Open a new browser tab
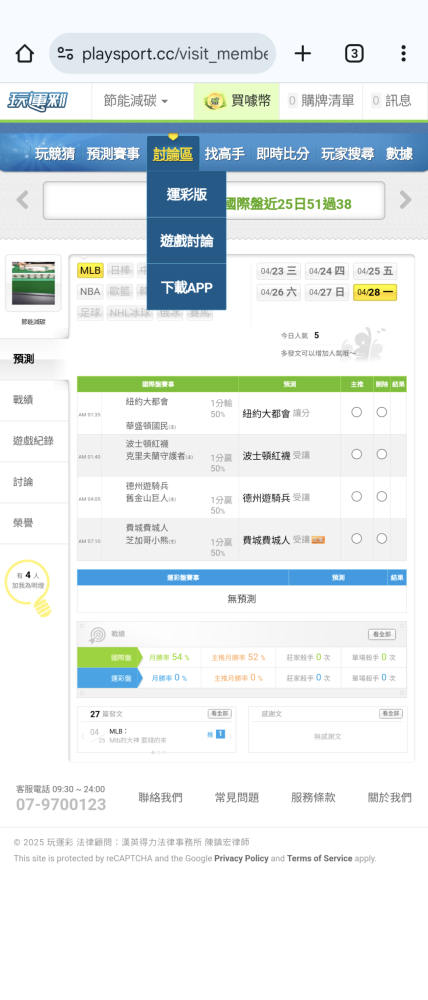The width and height of the screenshot is (428, 1000). [x=302, y=54]
